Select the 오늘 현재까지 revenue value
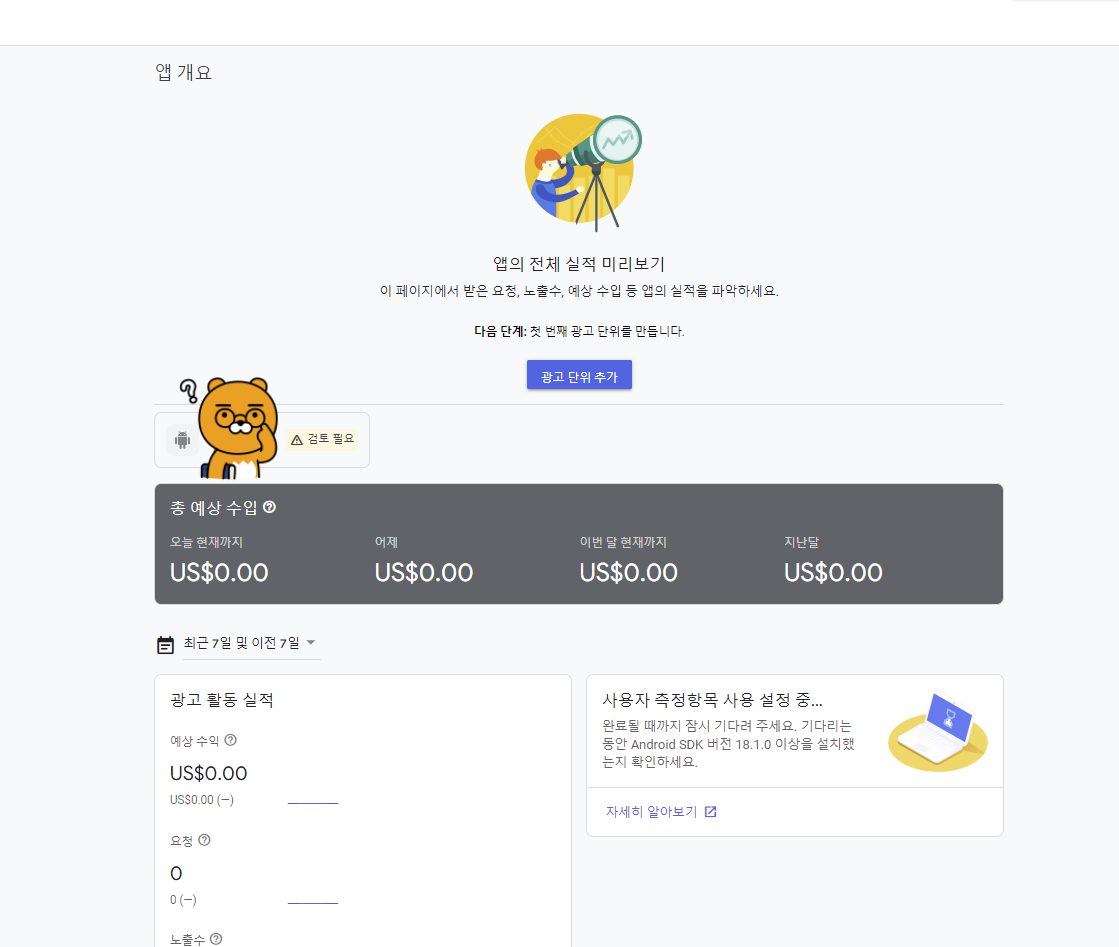 click(219, 572)
